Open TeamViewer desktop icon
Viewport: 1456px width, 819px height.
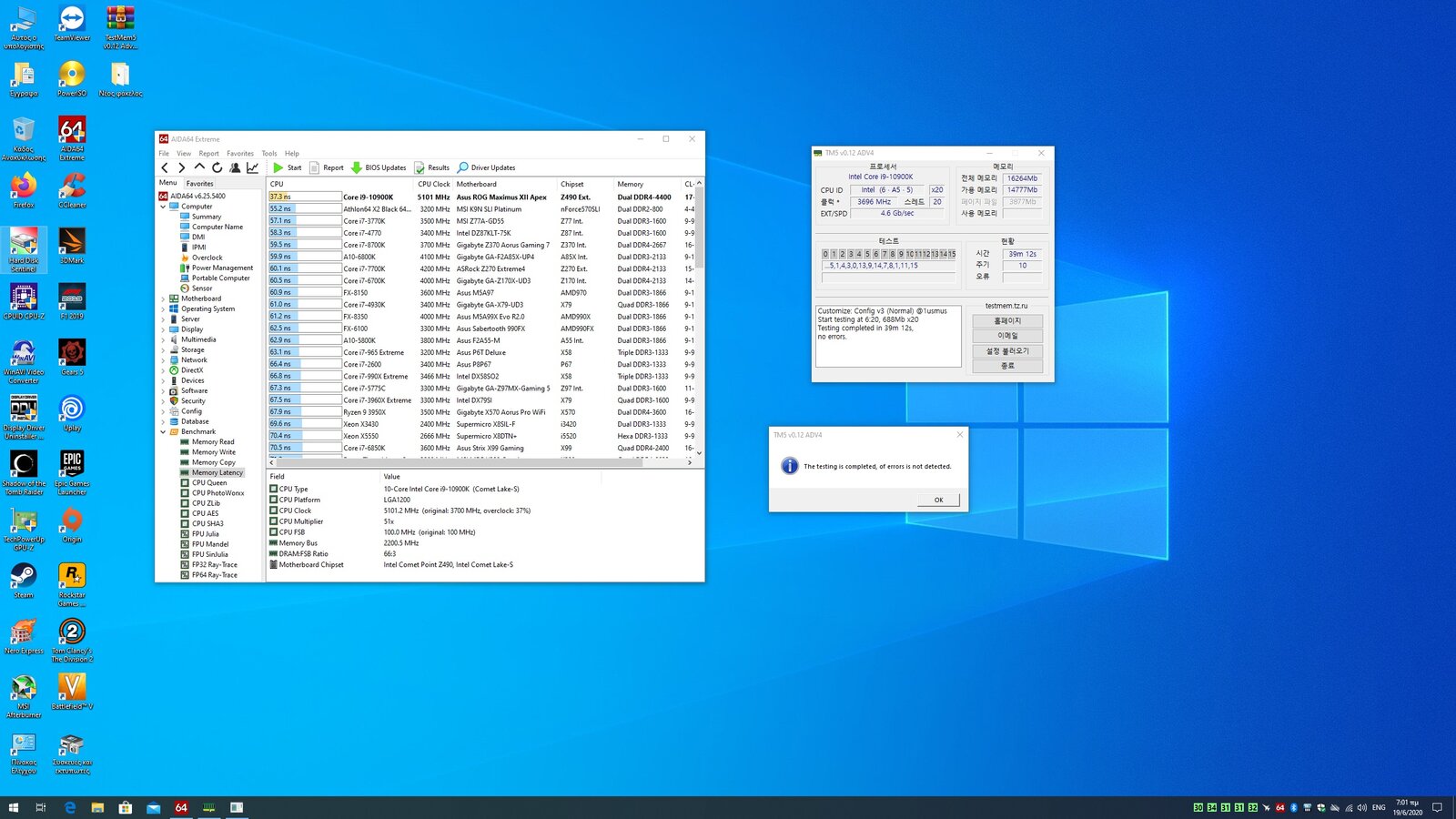tap(72, 25)
